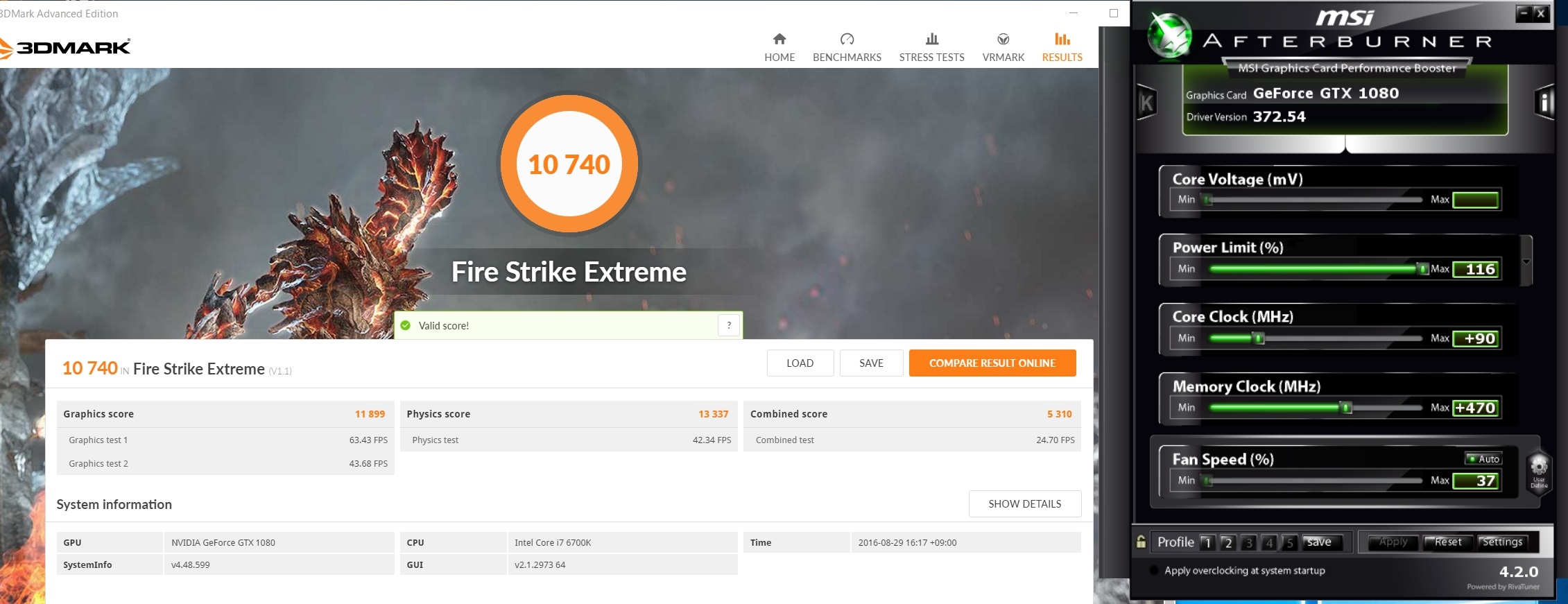Click Compare Result Online
The height and width of the screenshot is (604, 1568).
point(992,363)
